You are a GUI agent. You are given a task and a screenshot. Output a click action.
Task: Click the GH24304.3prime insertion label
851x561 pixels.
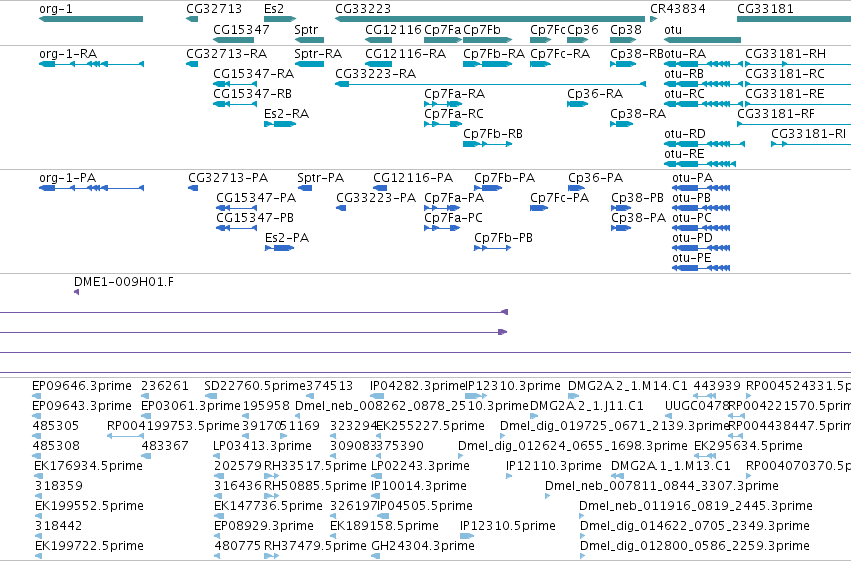click(423, 546)
